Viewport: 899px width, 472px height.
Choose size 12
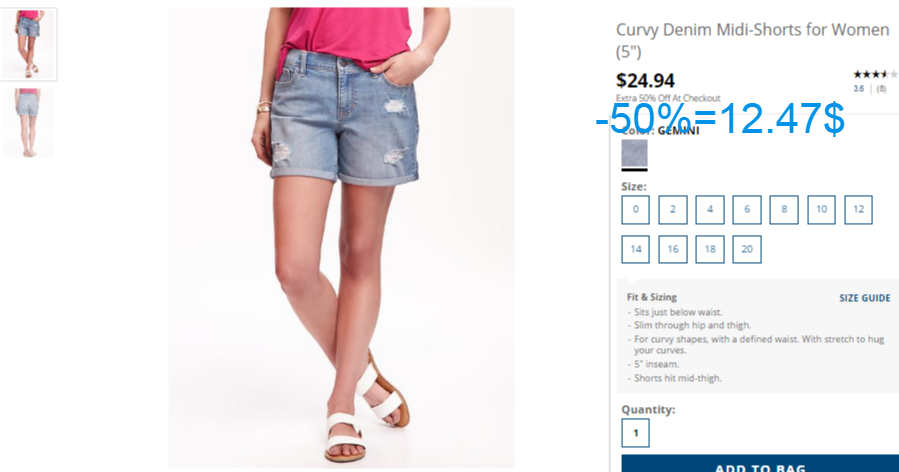858,210
